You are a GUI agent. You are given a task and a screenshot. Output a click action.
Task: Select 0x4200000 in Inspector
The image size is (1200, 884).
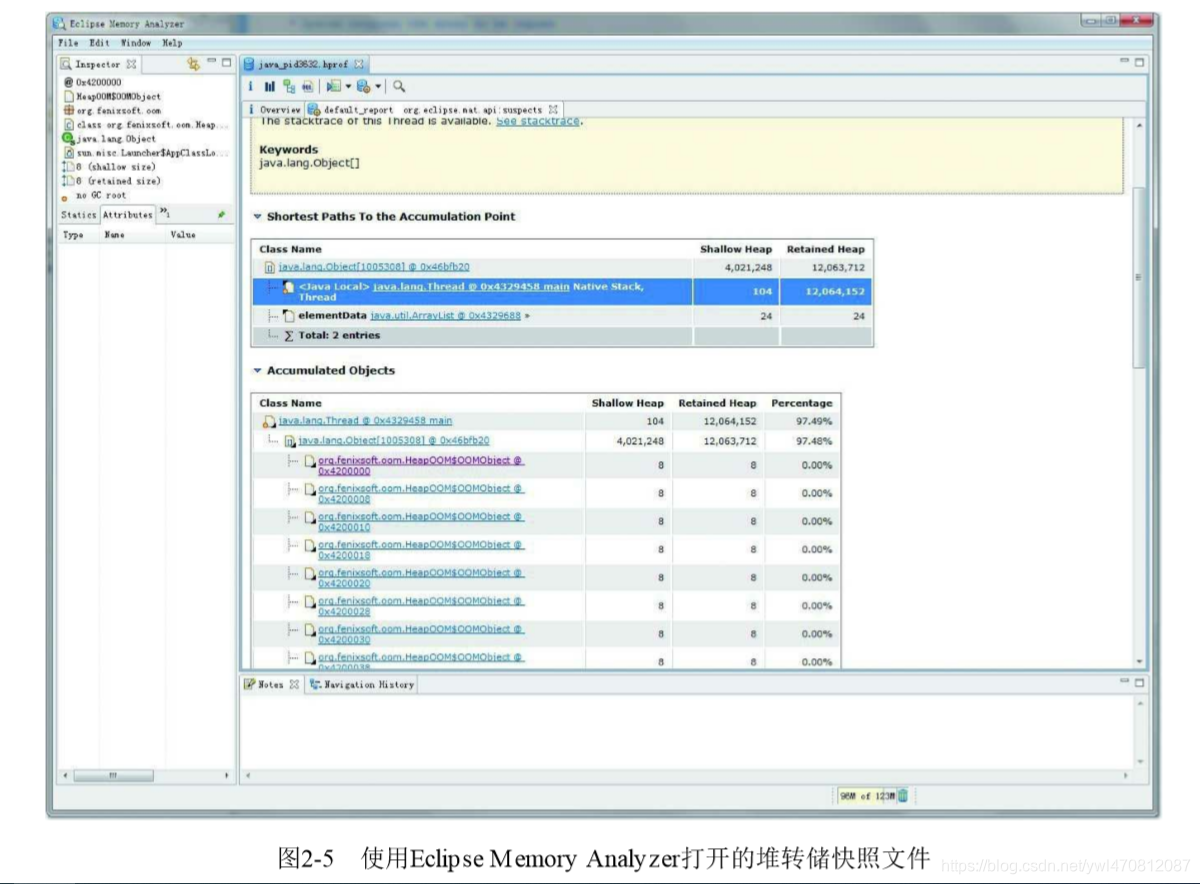[92, 82]
